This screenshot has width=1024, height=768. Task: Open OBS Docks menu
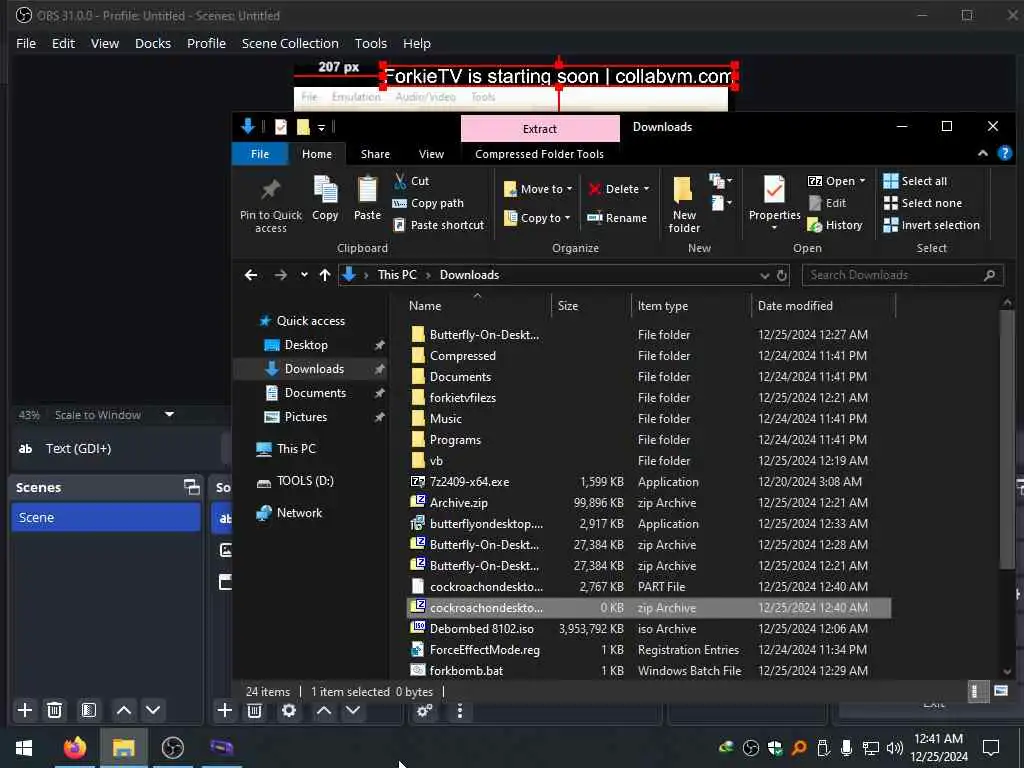[x=153, y=43]
